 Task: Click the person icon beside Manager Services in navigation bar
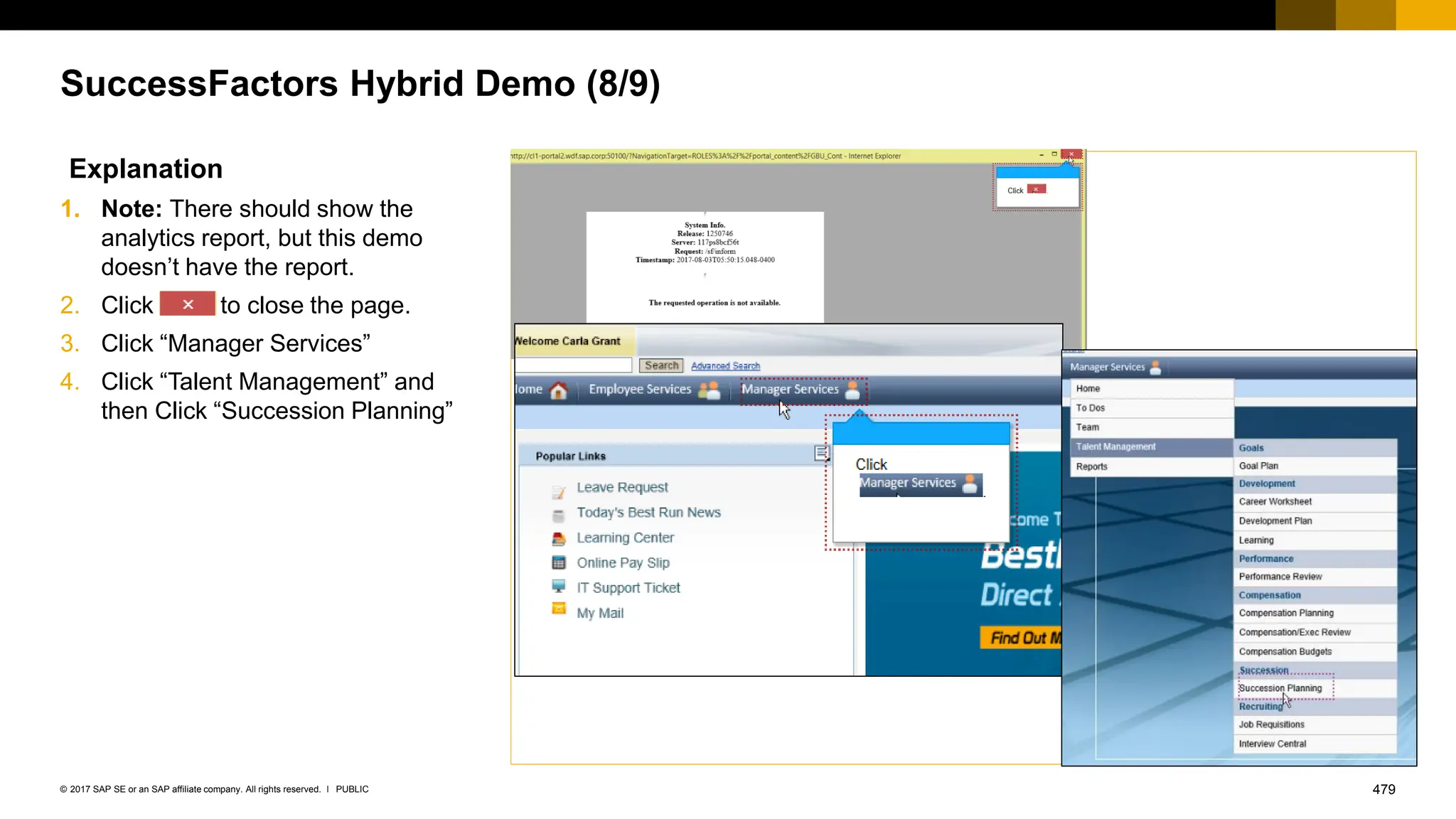853,390
